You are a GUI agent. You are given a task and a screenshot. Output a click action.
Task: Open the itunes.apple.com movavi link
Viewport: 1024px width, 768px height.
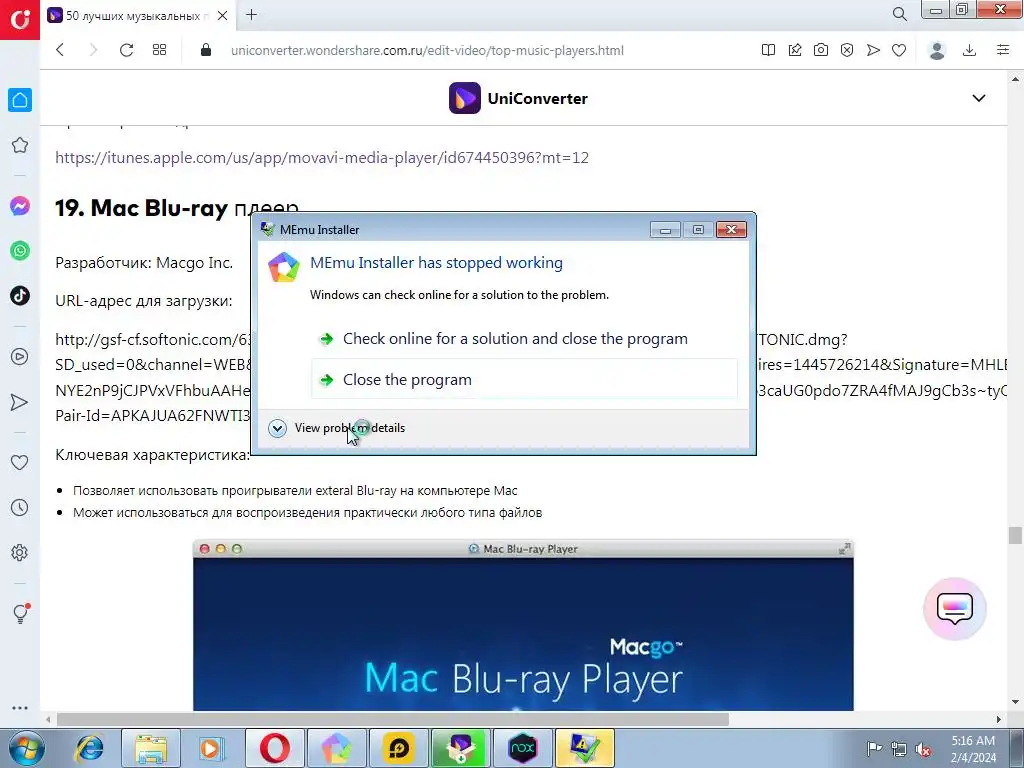(322, 157)
